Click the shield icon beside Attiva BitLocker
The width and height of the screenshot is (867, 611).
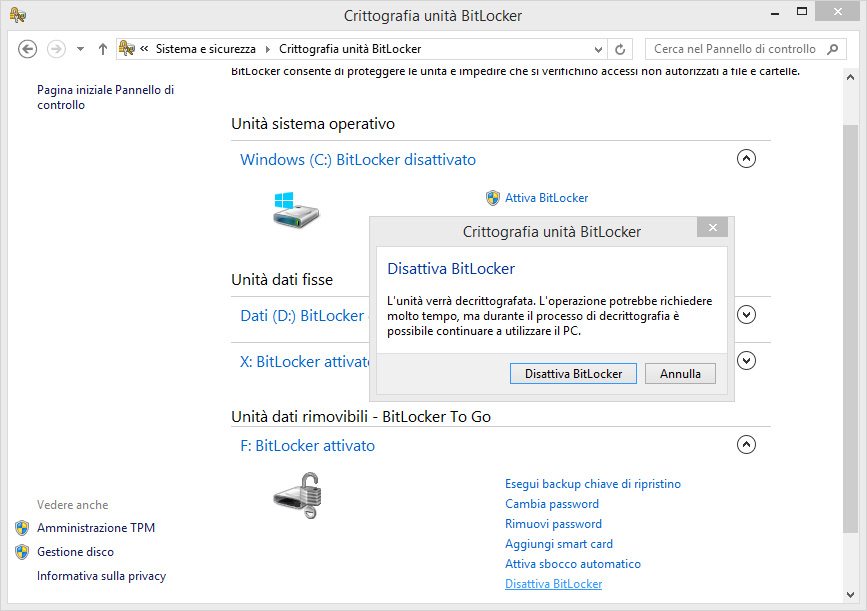[x=492, y=198]
